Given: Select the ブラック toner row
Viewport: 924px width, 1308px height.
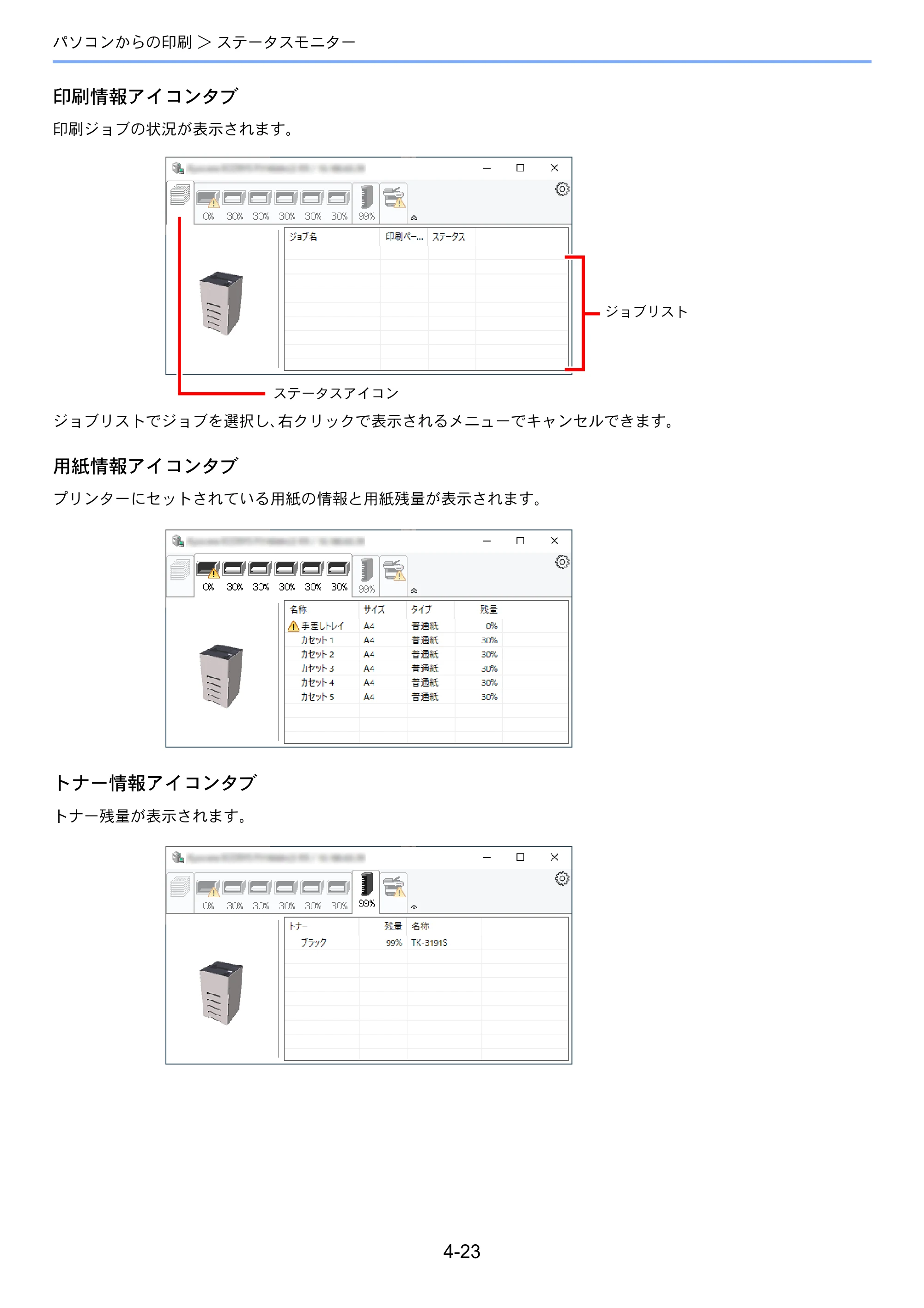Looking at the screenshot, I should [x=383, y=943].
